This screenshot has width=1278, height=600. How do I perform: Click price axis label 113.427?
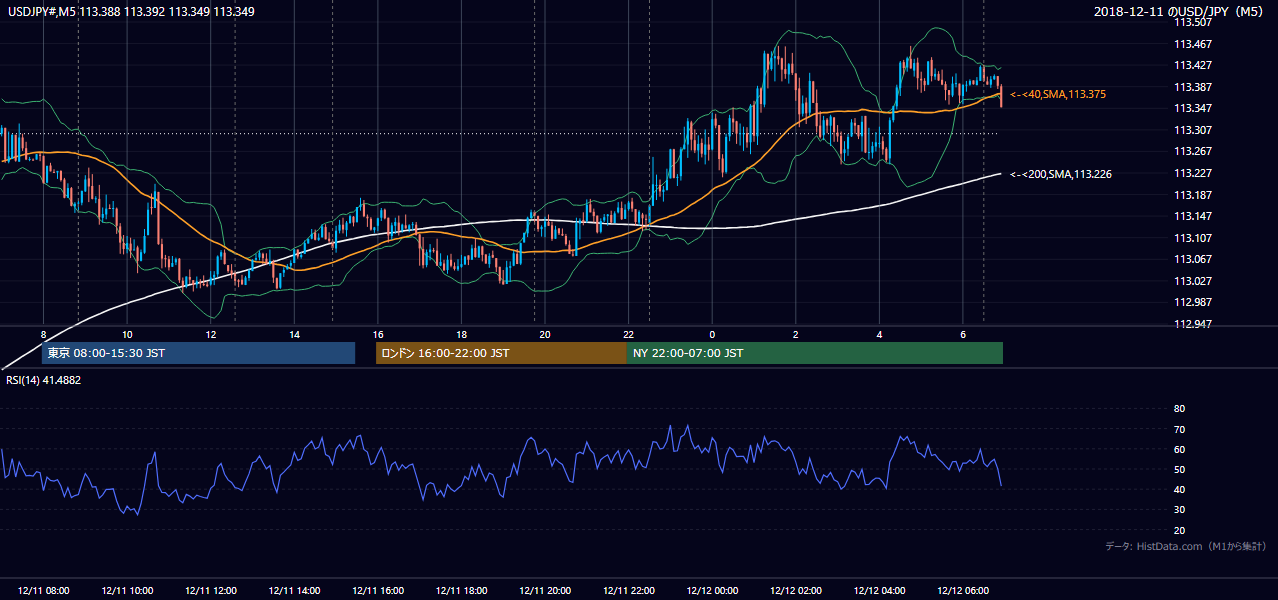pyautogui.click(x=1193, y=65)
